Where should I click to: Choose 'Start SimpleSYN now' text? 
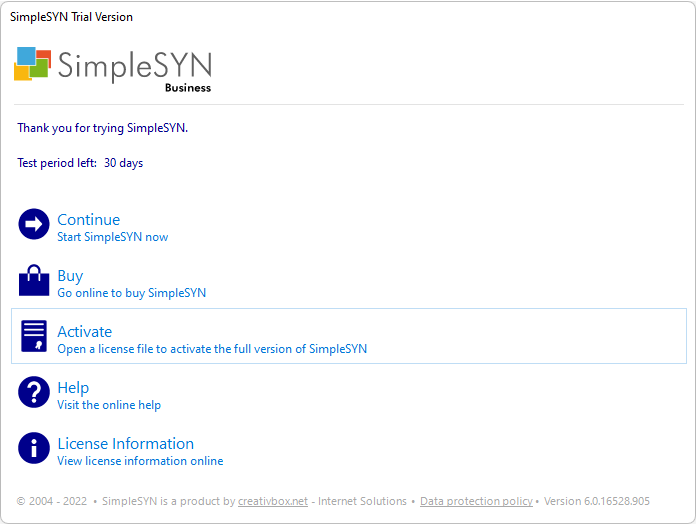pyautogui.click(x=113, y=237)
